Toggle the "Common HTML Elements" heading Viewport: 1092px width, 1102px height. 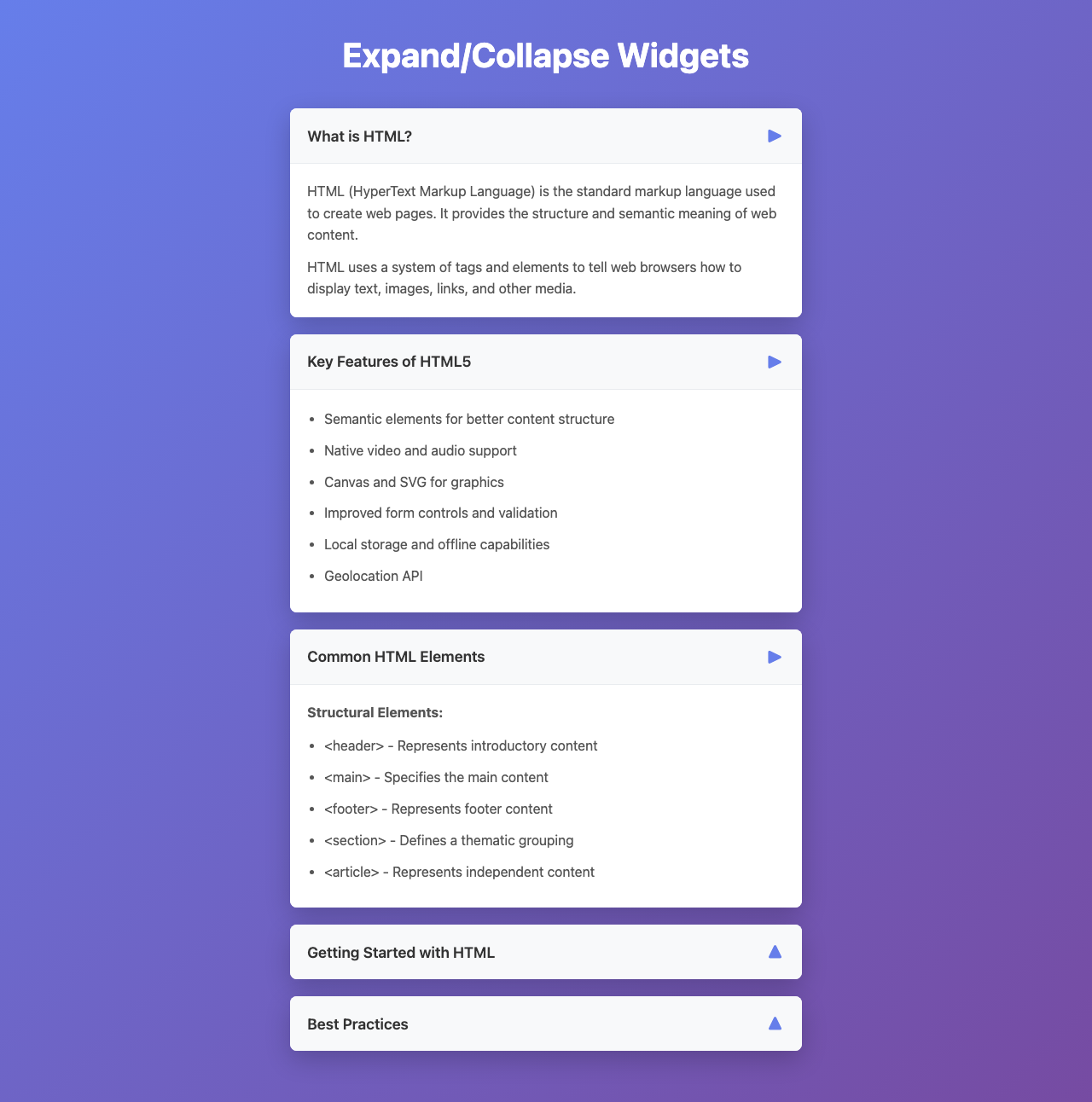click(396, 657)
